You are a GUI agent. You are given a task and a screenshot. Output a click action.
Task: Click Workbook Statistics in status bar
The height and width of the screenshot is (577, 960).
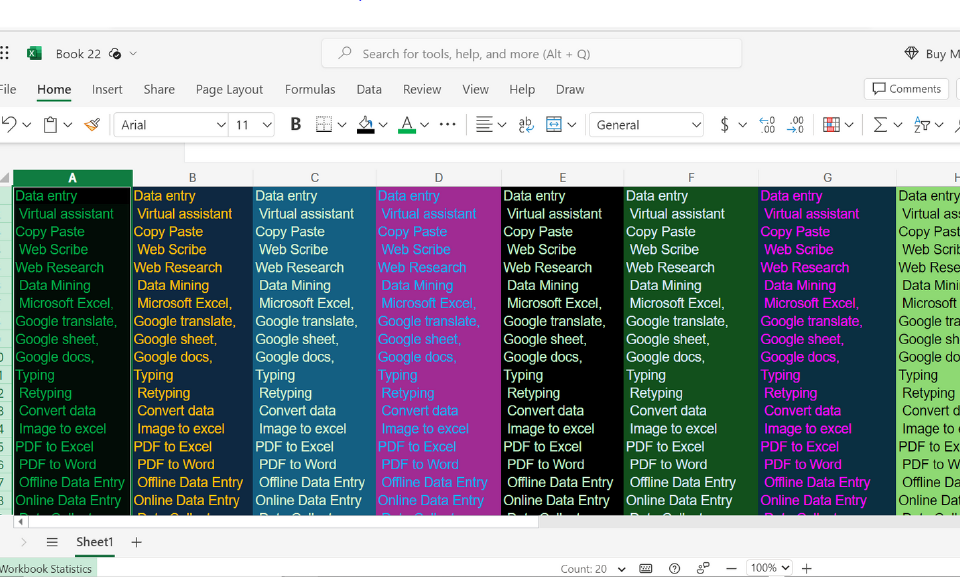46,569
